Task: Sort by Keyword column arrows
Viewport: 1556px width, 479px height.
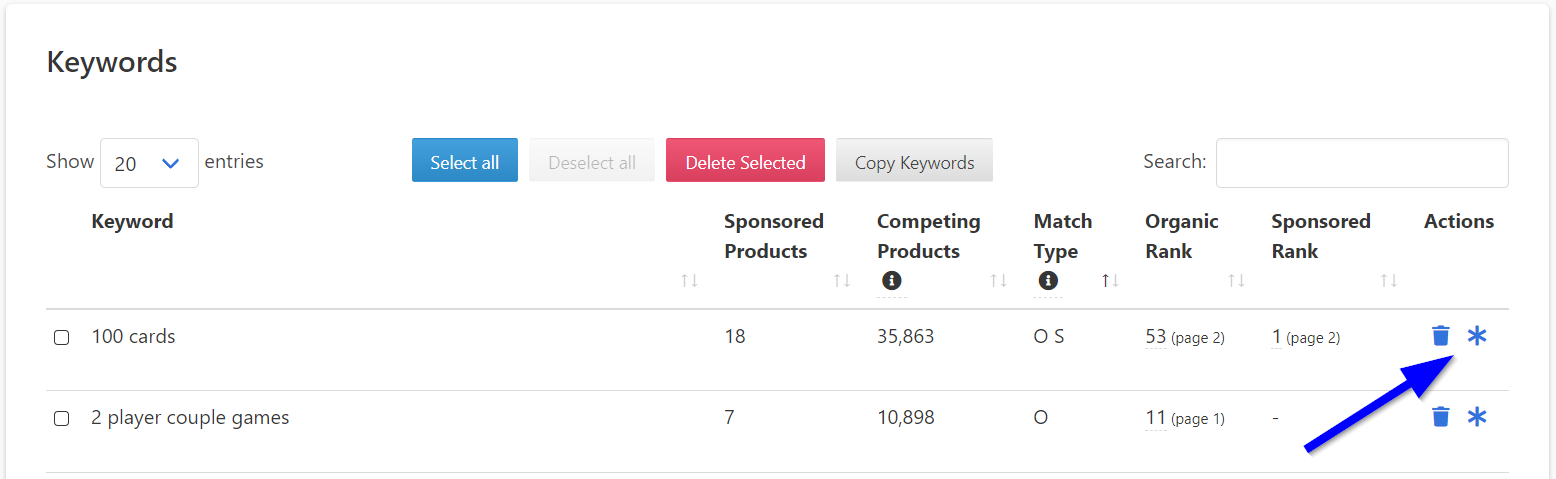Action: tap(689, 281)
